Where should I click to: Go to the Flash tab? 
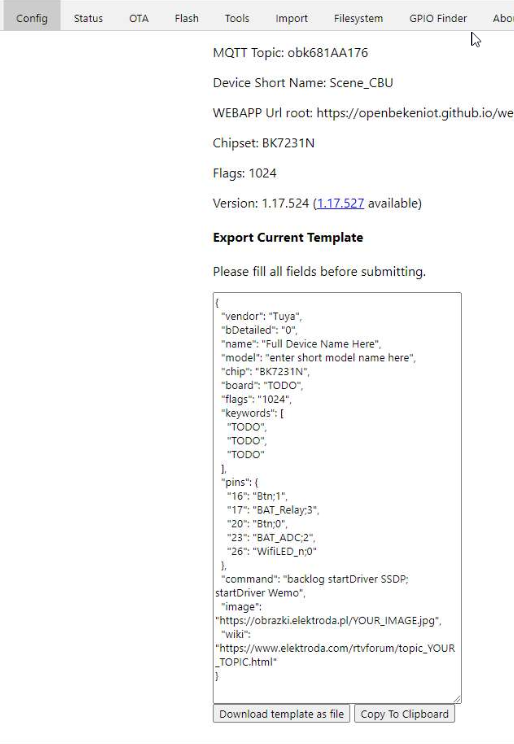187,18
